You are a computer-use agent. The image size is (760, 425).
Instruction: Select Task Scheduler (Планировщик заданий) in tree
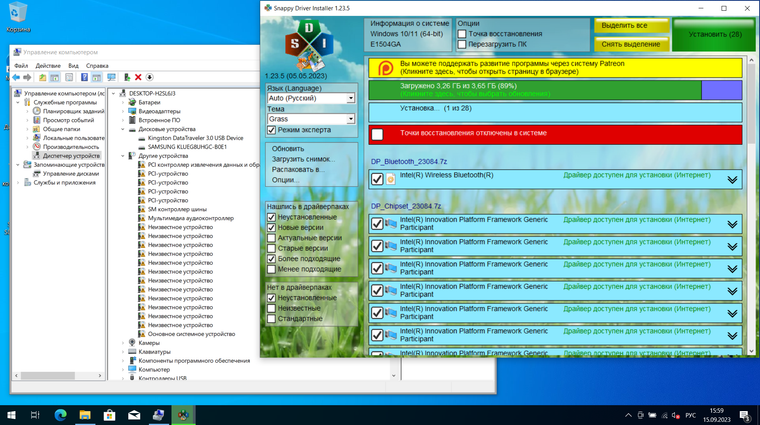68,111
